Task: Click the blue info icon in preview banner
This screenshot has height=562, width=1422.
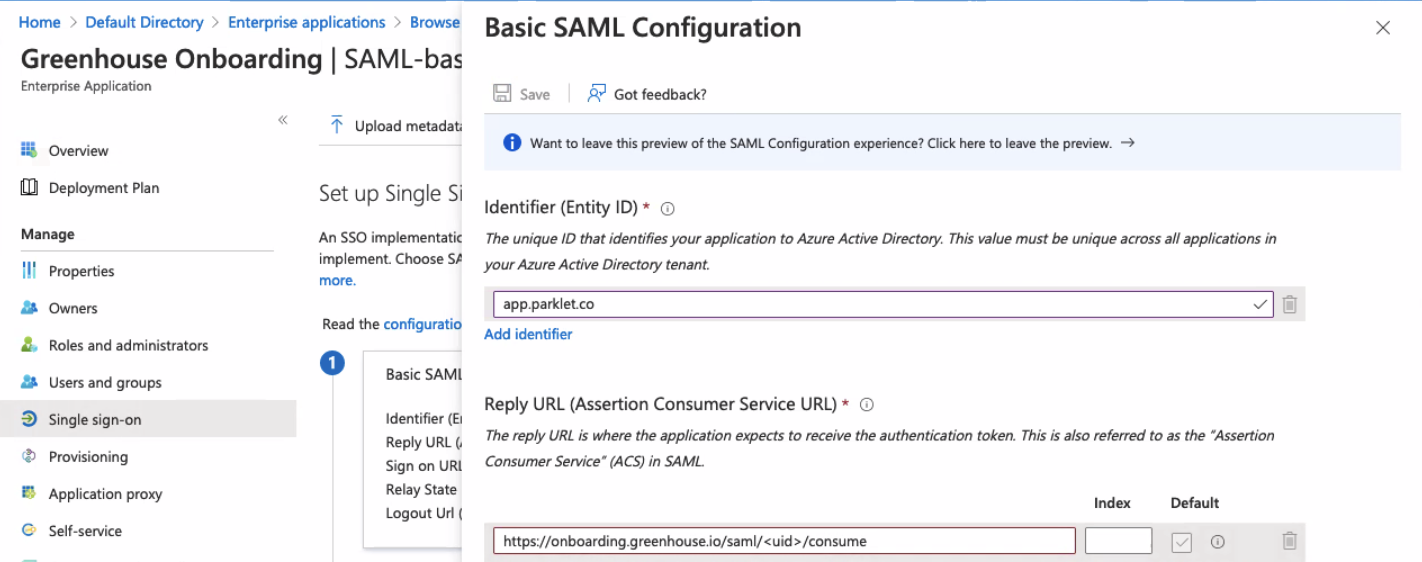Action: pyautogui.click(x=512, y=143)
